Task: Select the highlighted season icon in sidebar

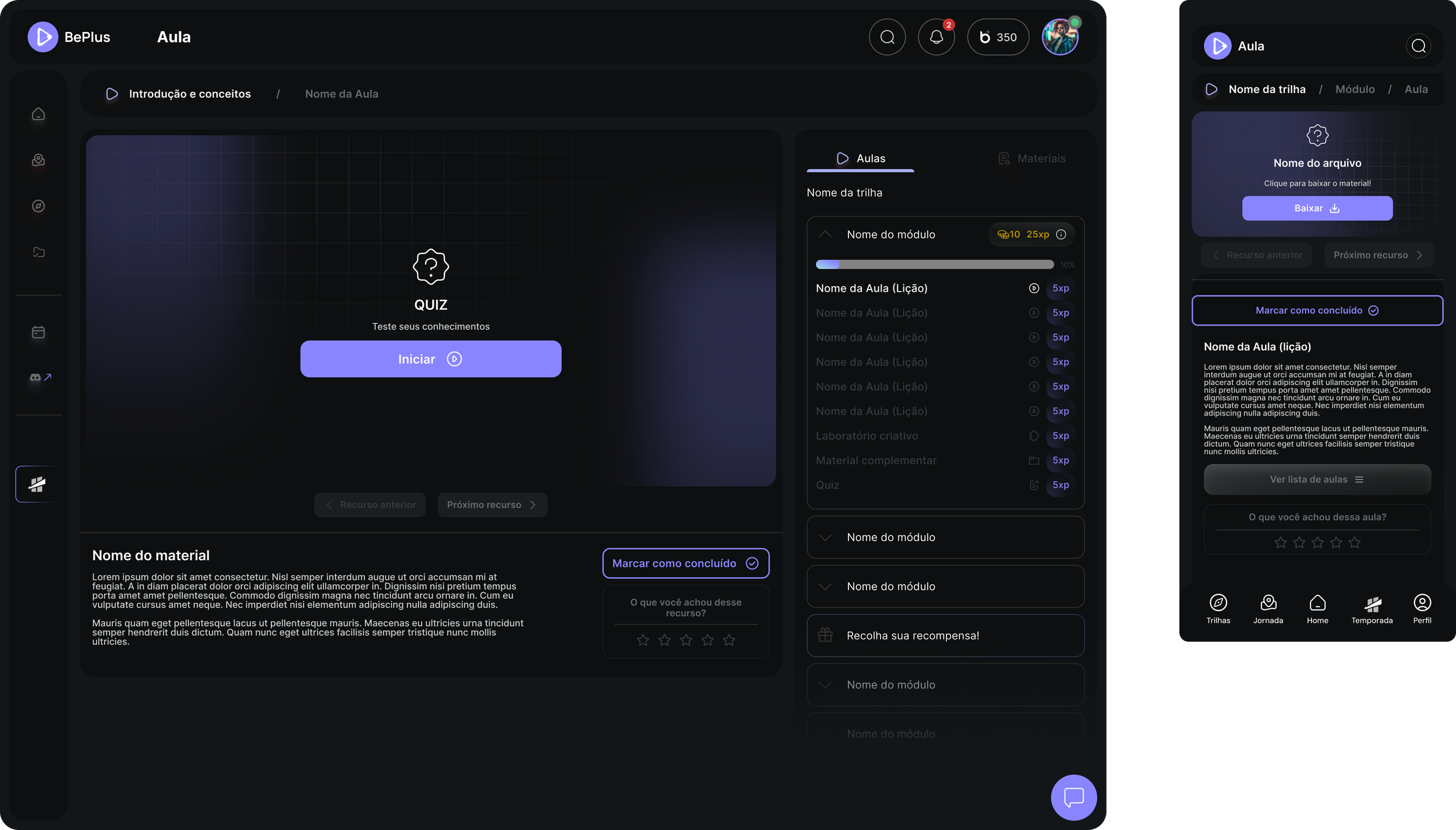Action: point(38,484)
